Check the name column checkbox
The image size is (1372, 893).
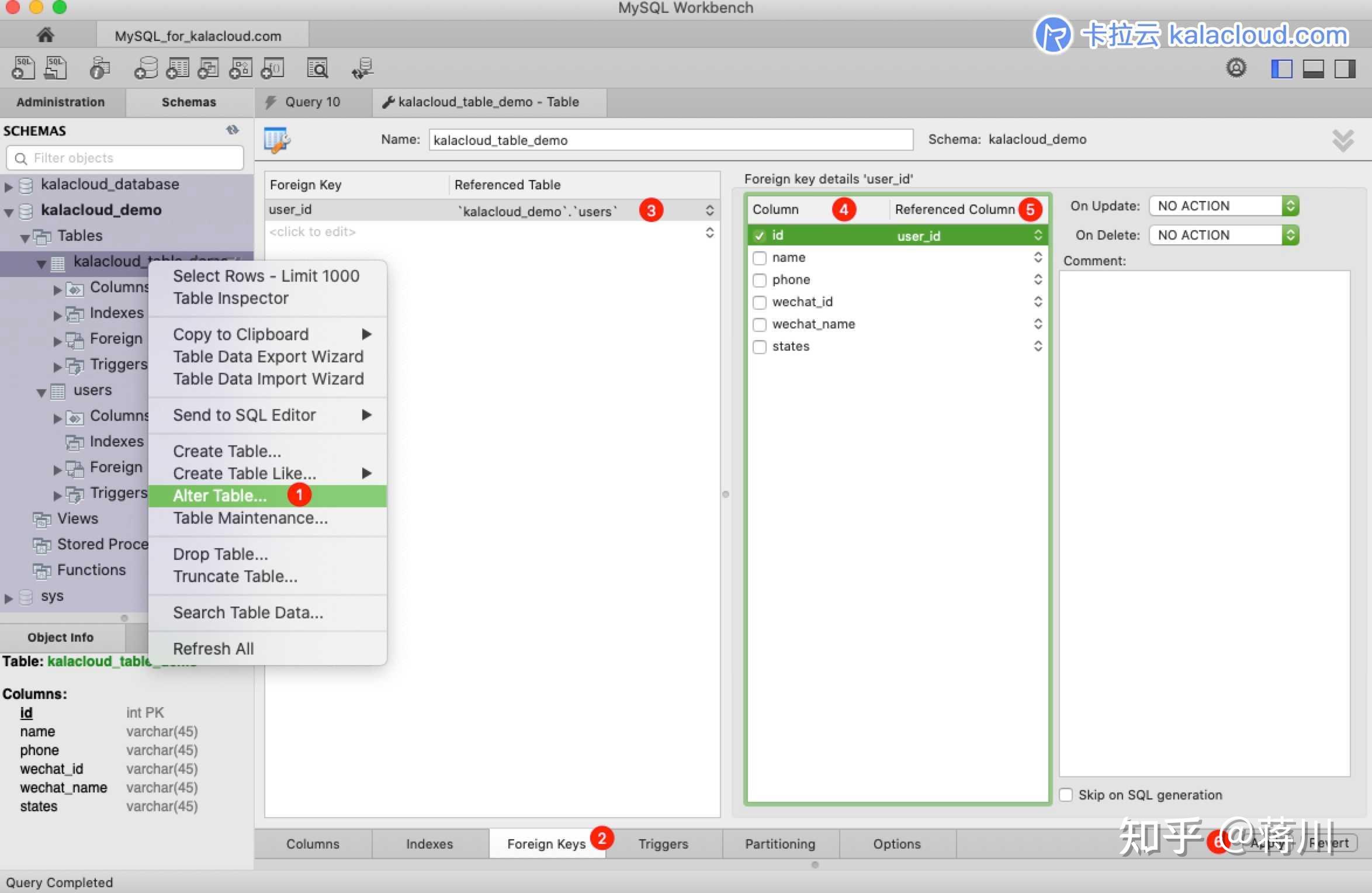pyautogui.click(x=760, y=258)
